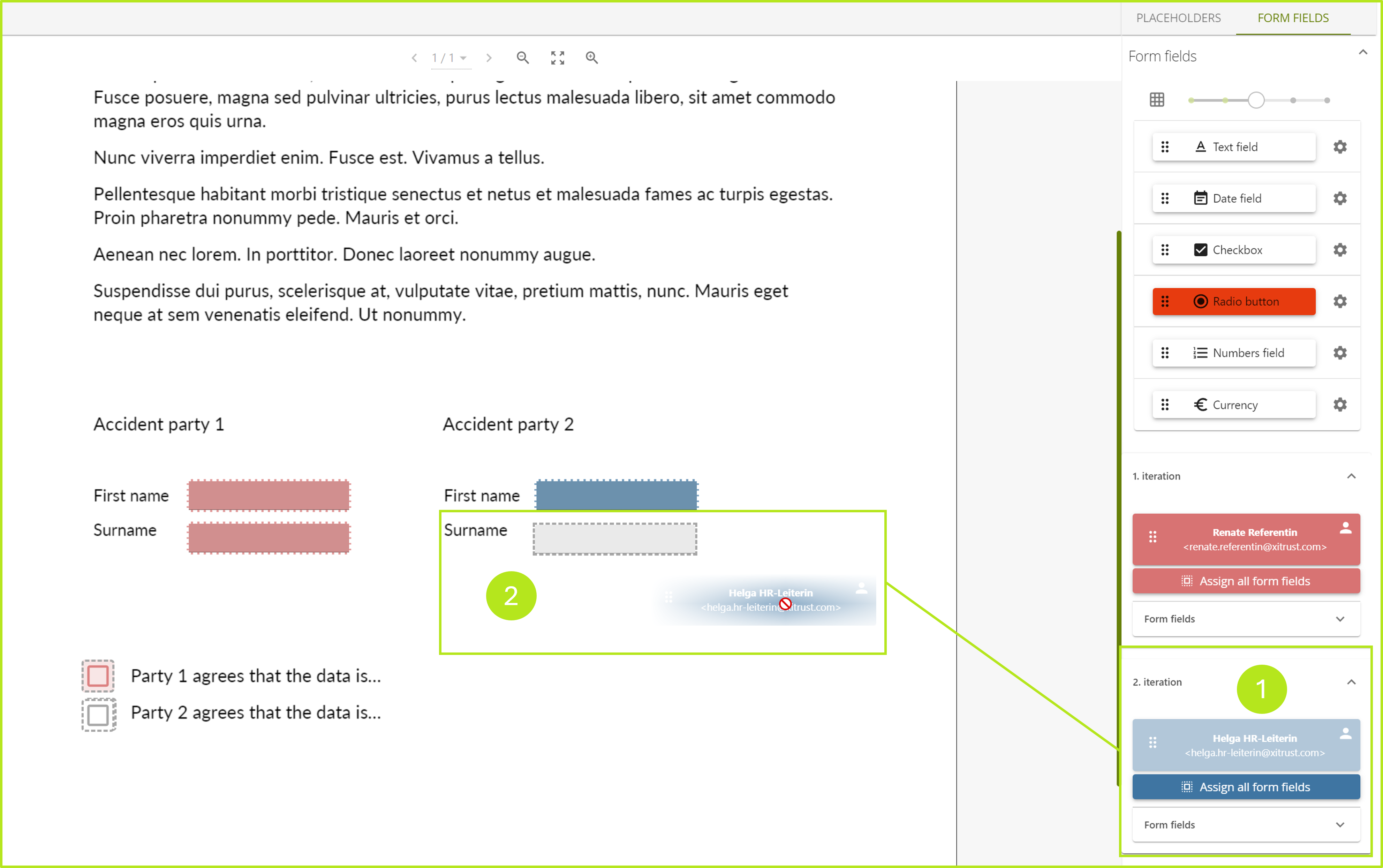Image resolution: width=1383 pixels, height=868 pixels.
Task: Open the Radio button settings gear
Action: (x=1339, y=301)
